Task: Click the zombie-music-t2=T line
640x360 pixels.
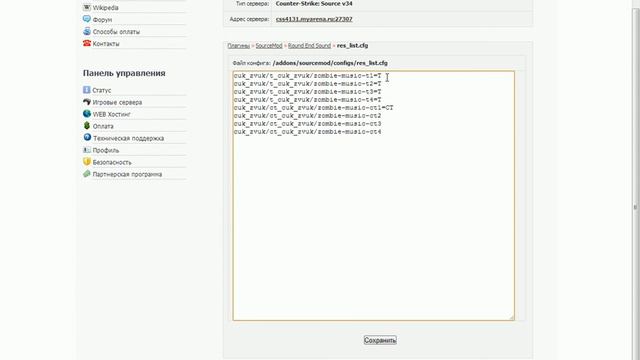Action: coord(307,84)
